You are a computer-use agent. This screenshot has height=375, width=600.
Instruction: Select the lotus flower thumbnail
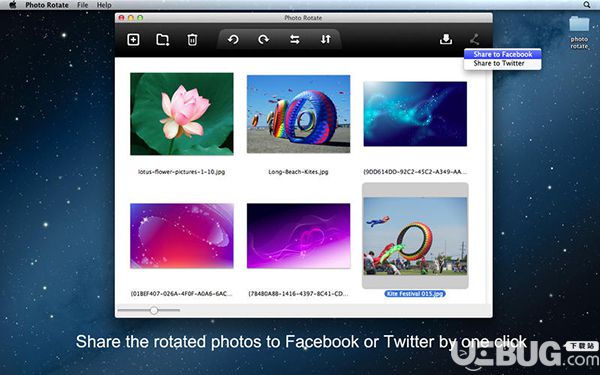[182, 114]
